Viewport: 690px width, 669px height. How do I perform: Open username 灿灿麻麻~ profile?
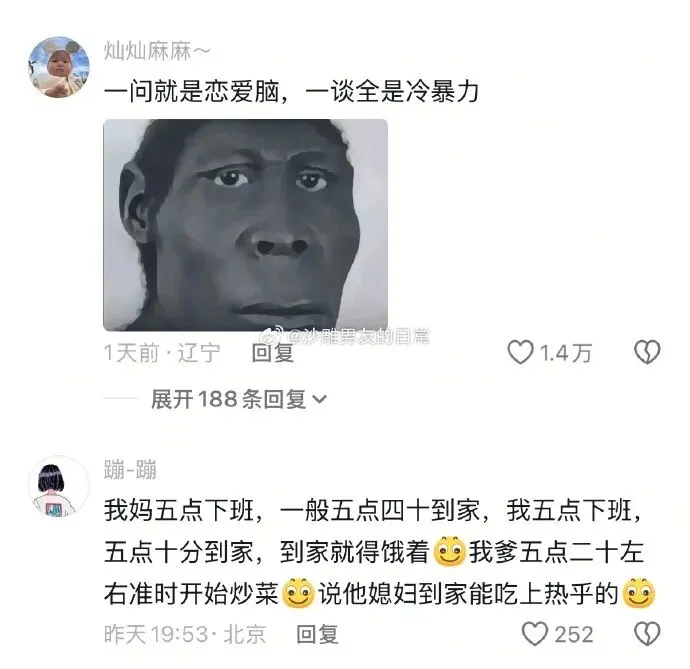157,51
